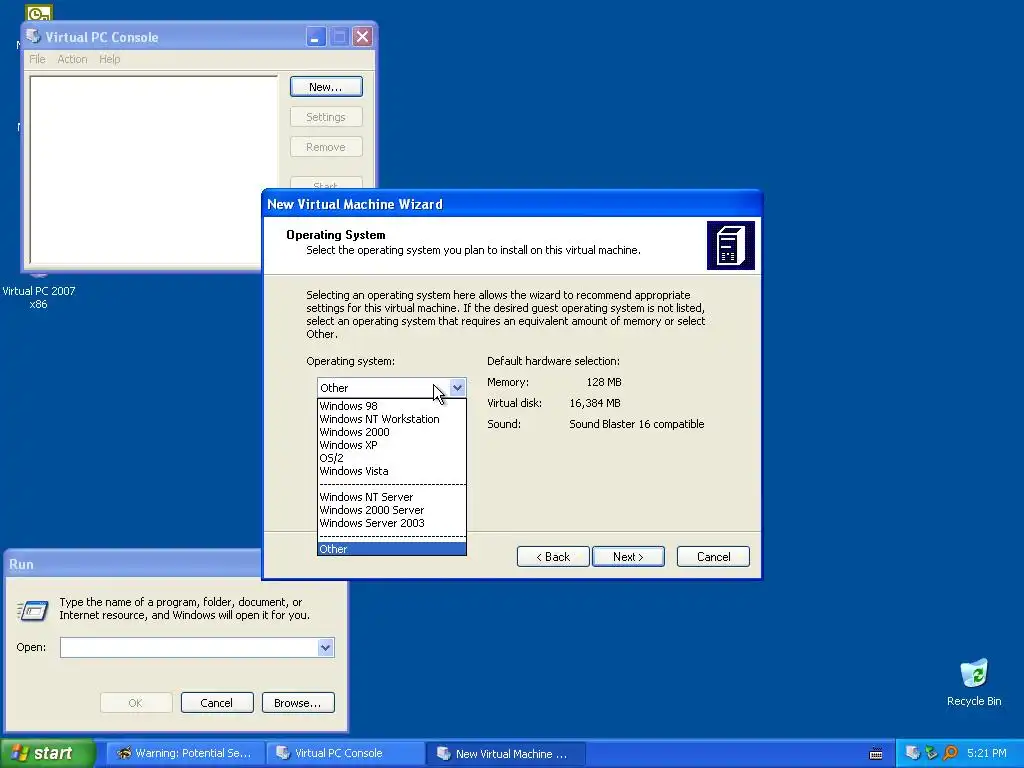Choose Windows NT Workstation in the dropdown list
This screenshot has height=768, width=1024.
click(x=392, y=419)
